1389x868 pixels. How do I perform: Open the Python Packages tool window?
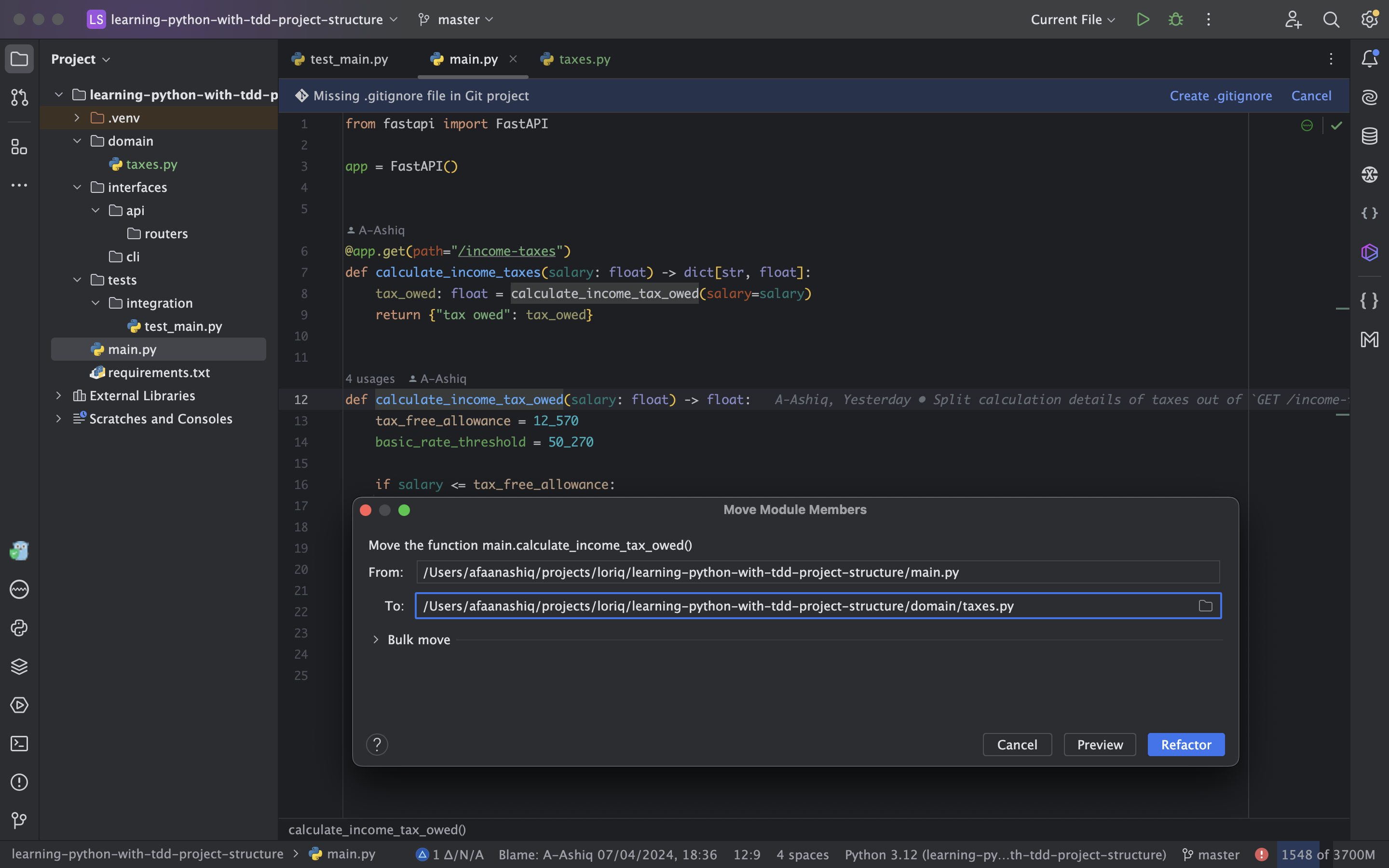[19, 666]
